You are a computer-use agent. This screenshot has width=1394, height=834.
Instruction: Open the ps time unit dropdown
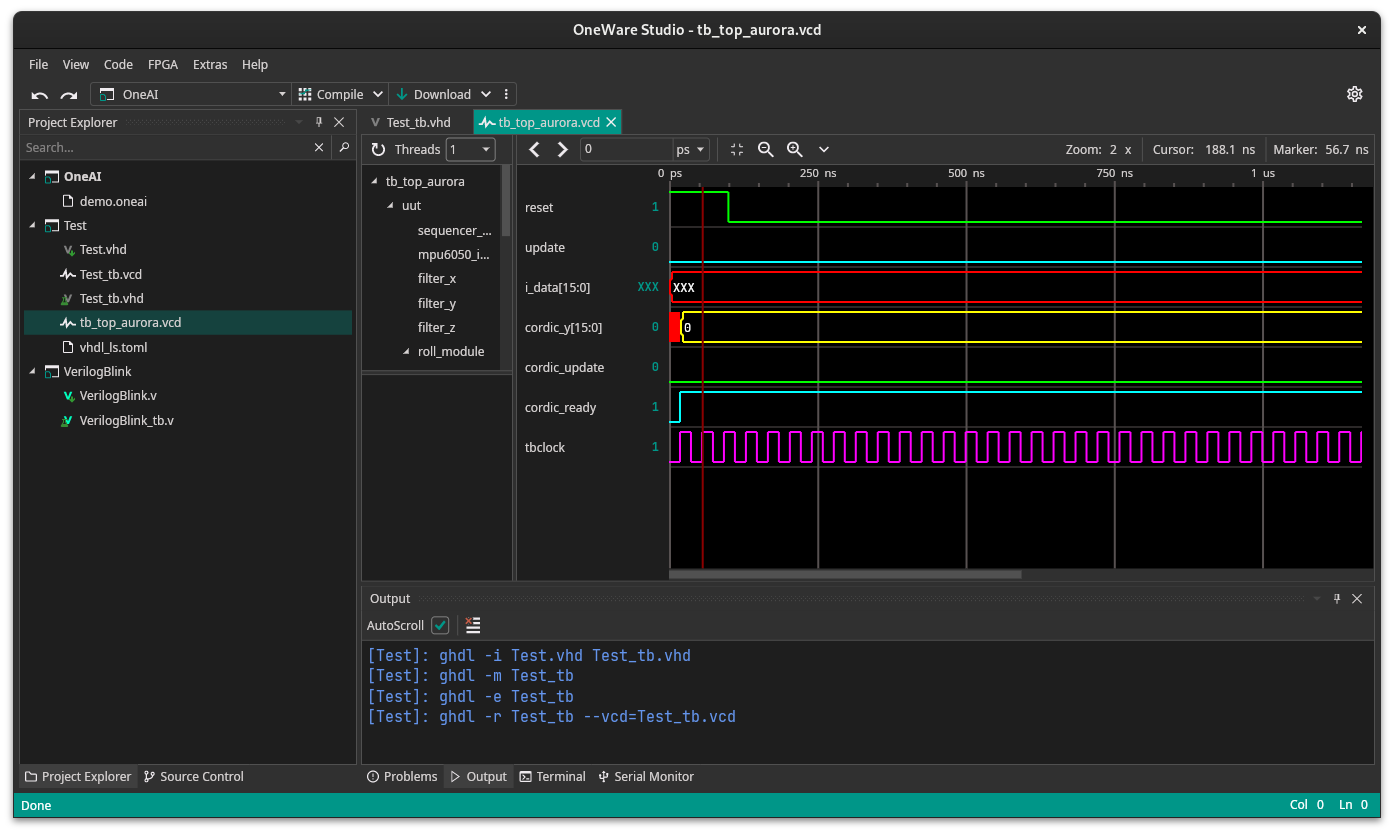(x=691, y=149)
